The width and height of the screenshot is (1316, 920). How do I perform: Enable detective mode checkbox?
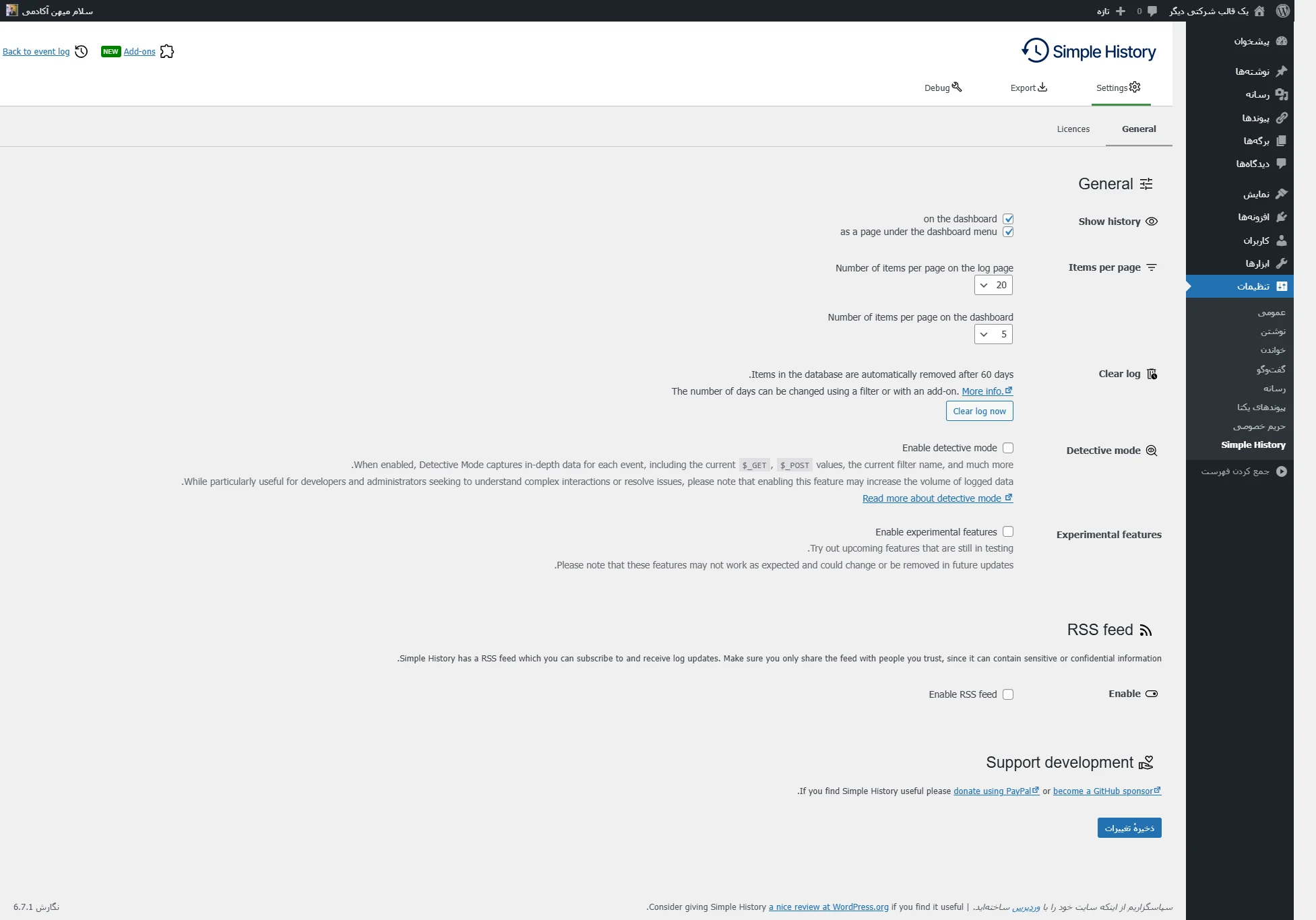click(1008, 448)
